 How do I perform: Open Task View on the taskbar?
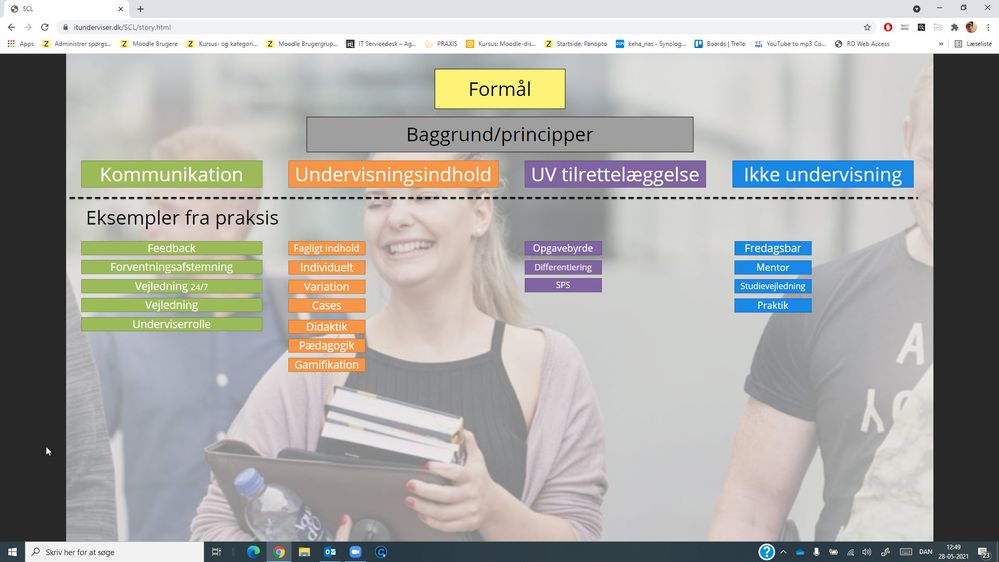pos(216,552)
